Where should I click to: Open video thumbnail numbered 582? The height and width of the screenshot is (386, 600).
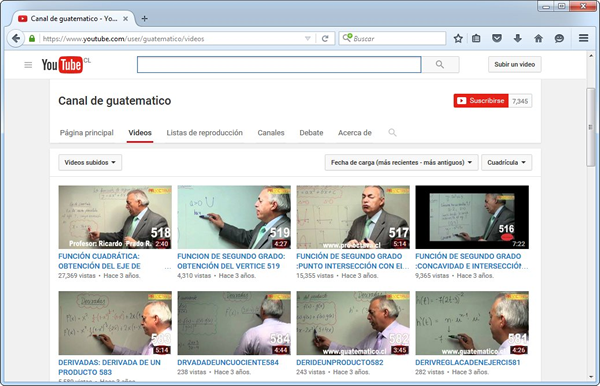(353, 323)
